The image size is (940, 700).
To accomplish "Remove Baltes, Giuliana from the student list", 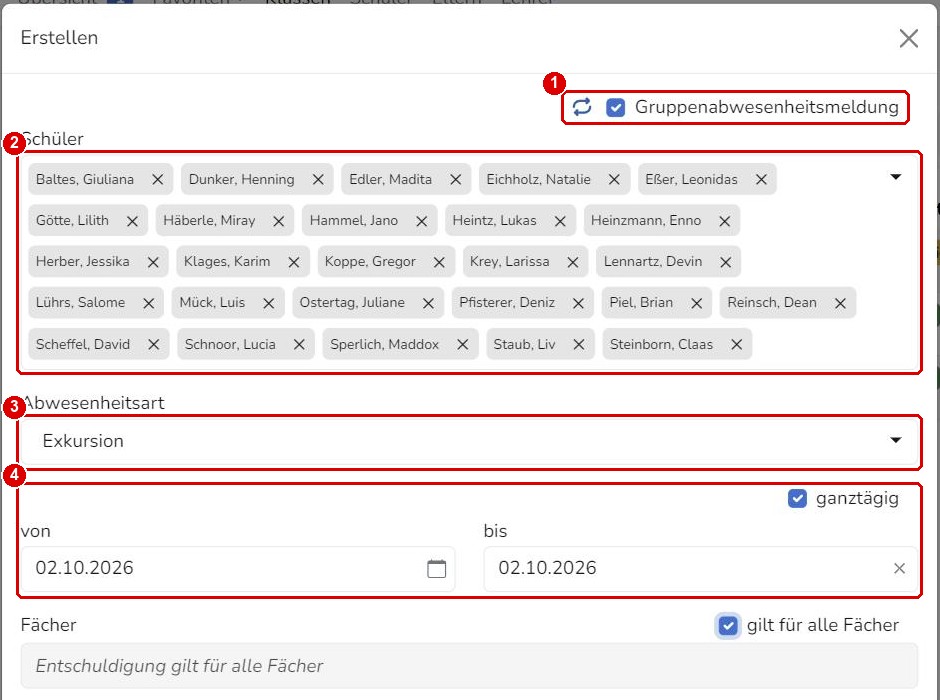I will pyautogui.click(x=158, y=179).
